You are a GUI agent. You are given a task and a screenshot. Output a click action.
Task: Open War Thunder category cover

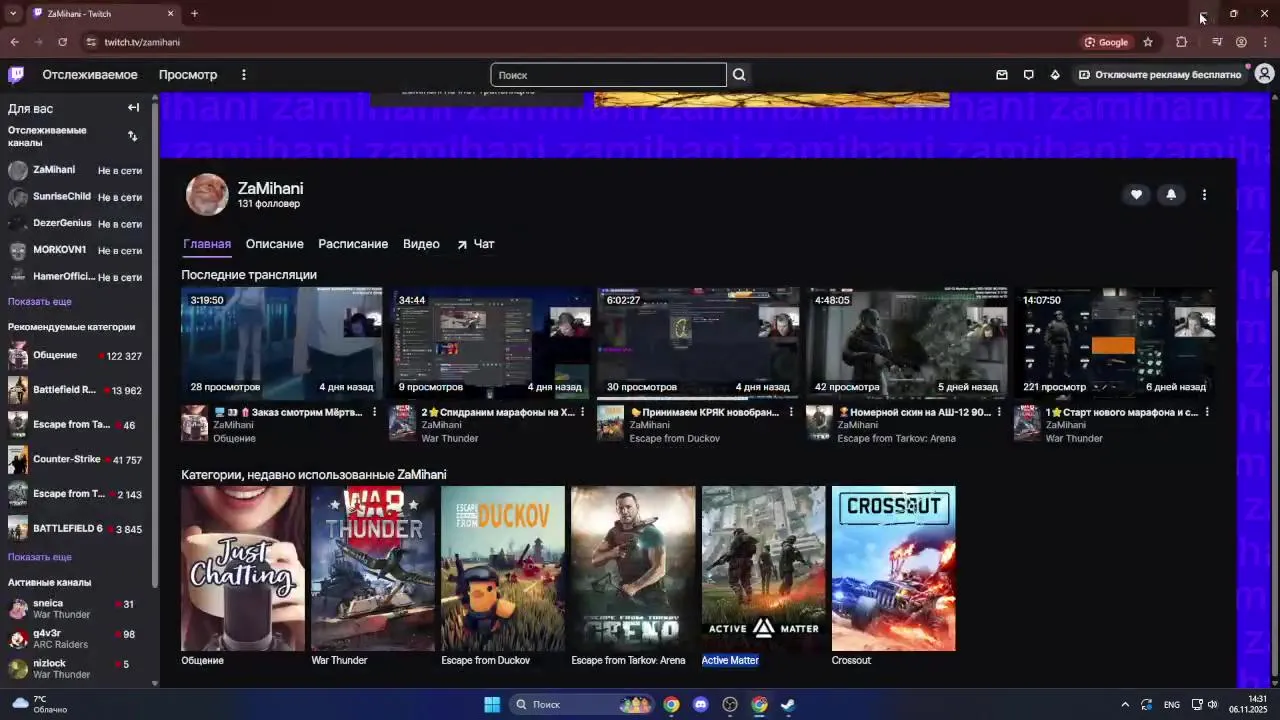(373, 568)
